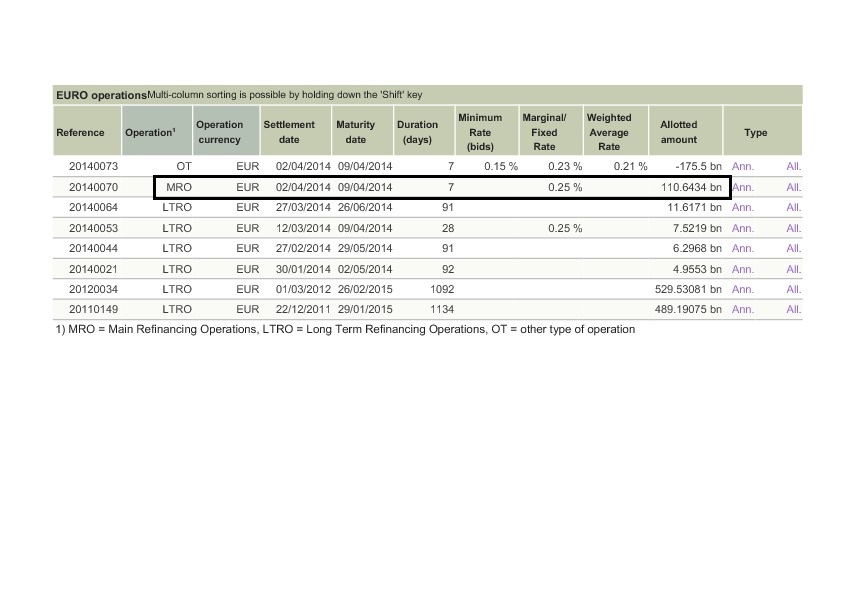Select reference number 20140073

point(93,166)
